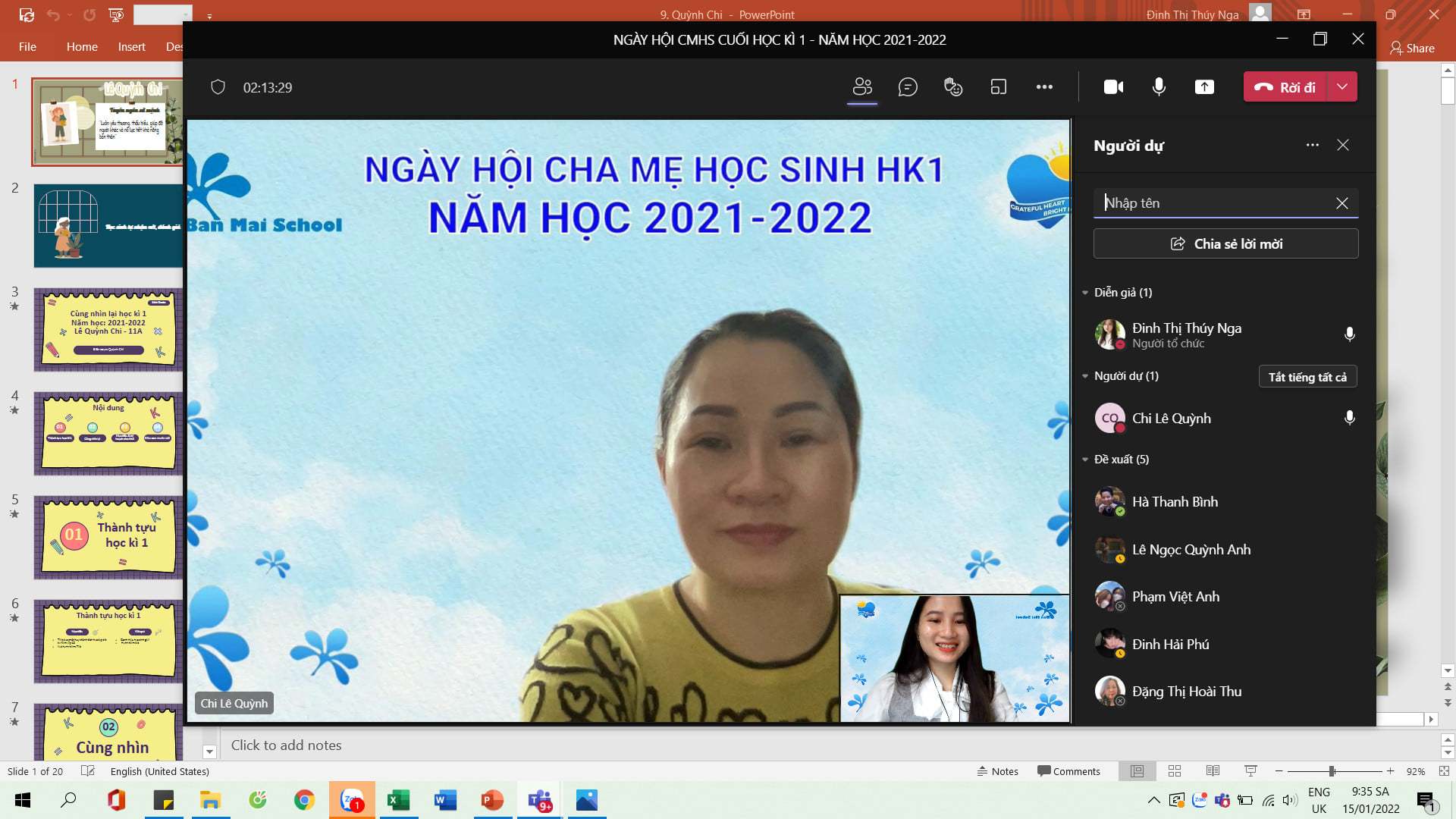The height and width of the screenshot is (819, 1456).
Task: Open the breakout rooms icon
Action: coord(999,87)
